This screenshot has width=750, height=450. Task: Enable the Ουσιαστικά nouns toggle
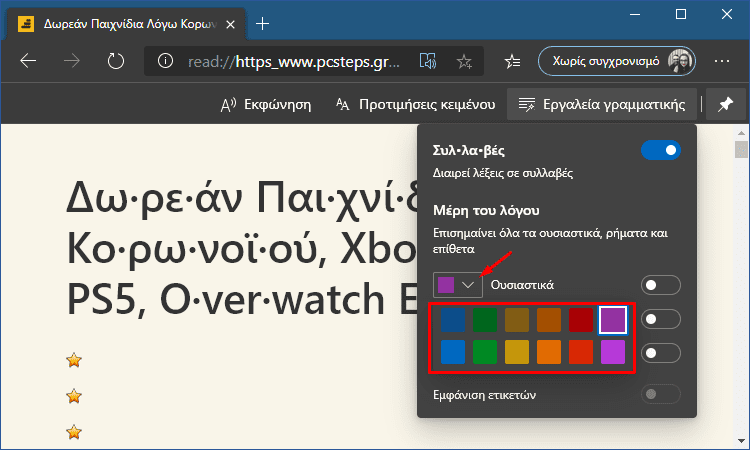pos(661,285)
